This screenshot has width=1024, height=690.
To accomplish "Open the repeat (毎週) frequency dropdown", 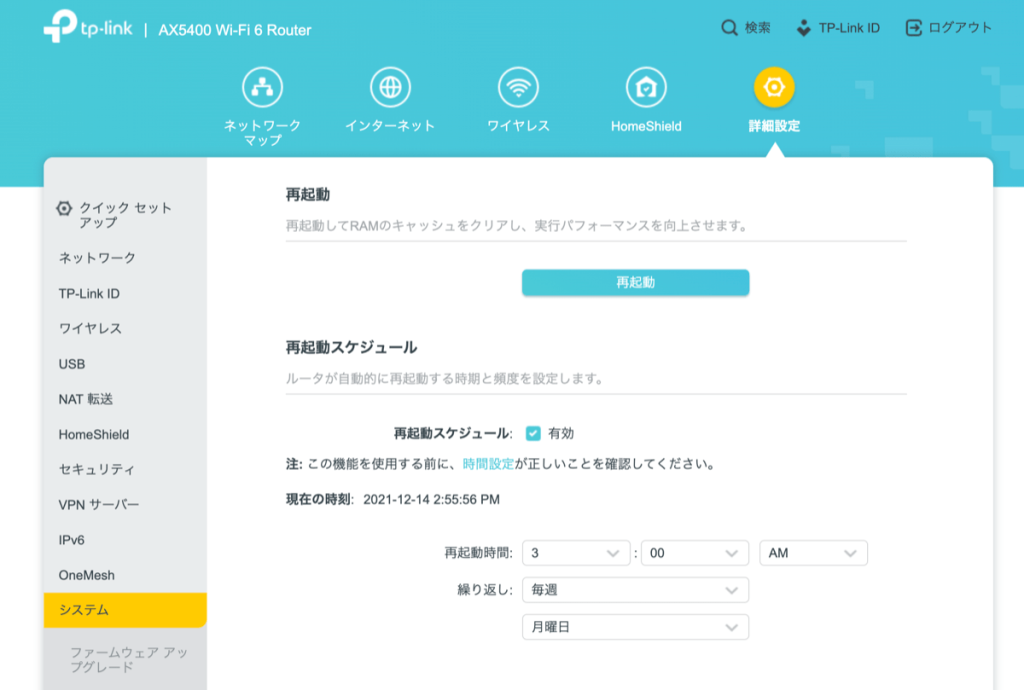I will (x=635, y=590).
